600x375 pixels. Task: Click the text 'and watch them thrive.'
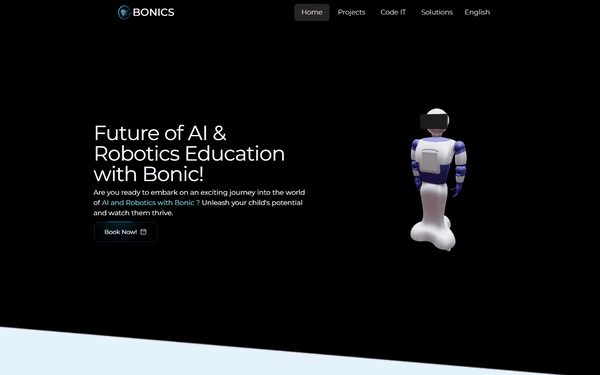133,213
